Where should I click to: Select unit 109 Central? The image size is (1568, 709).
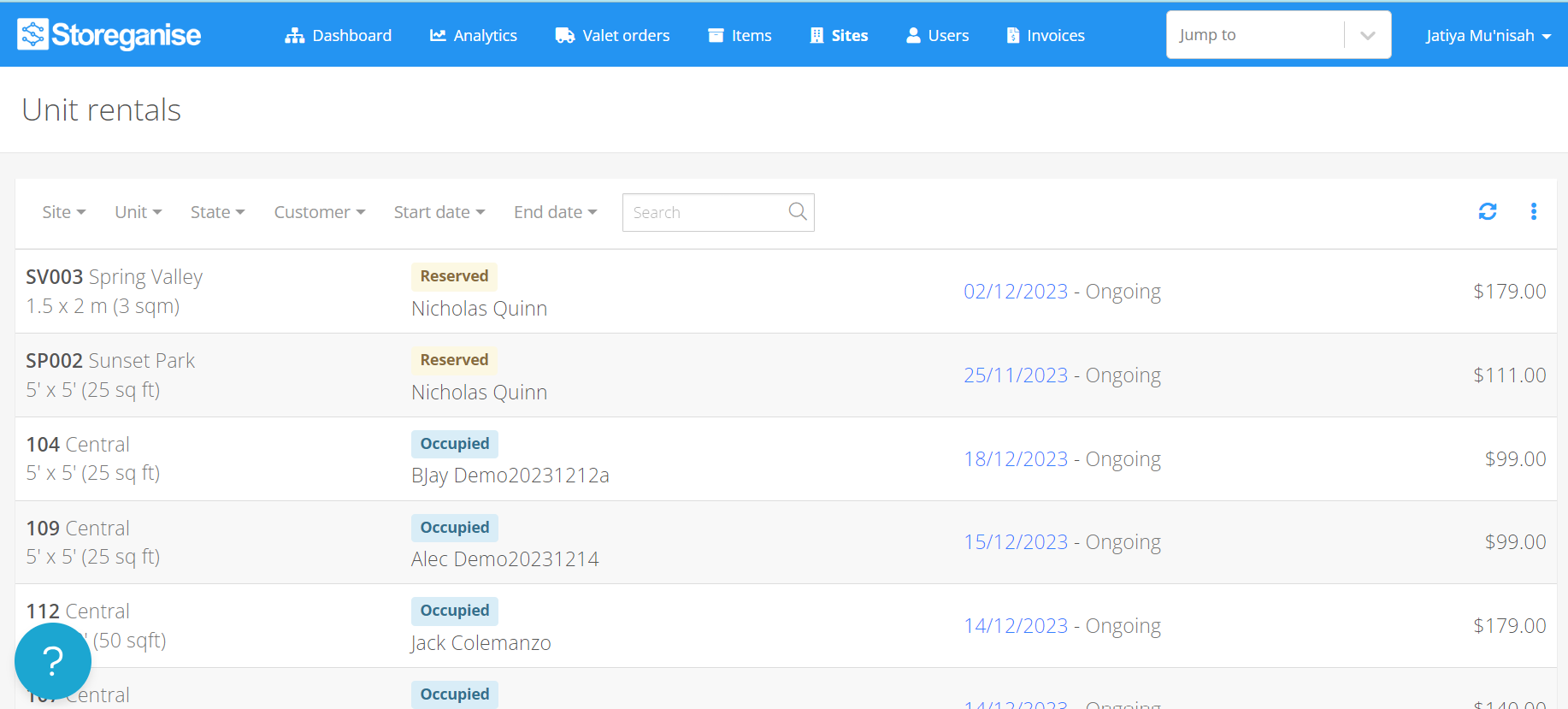click(78, 529)
